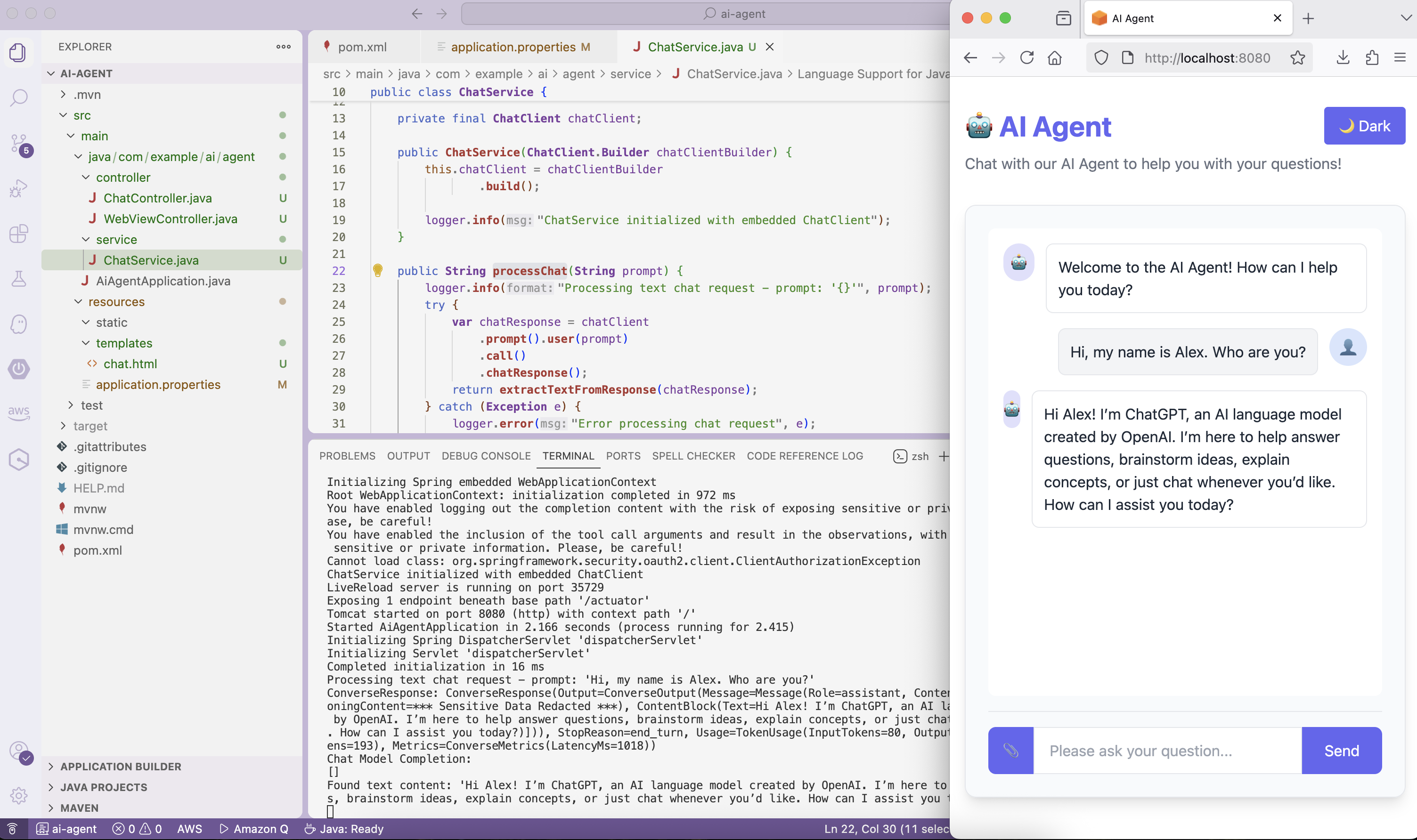
Task: Bookmark the page with the star icon
Action: [x=1297, y=58]
